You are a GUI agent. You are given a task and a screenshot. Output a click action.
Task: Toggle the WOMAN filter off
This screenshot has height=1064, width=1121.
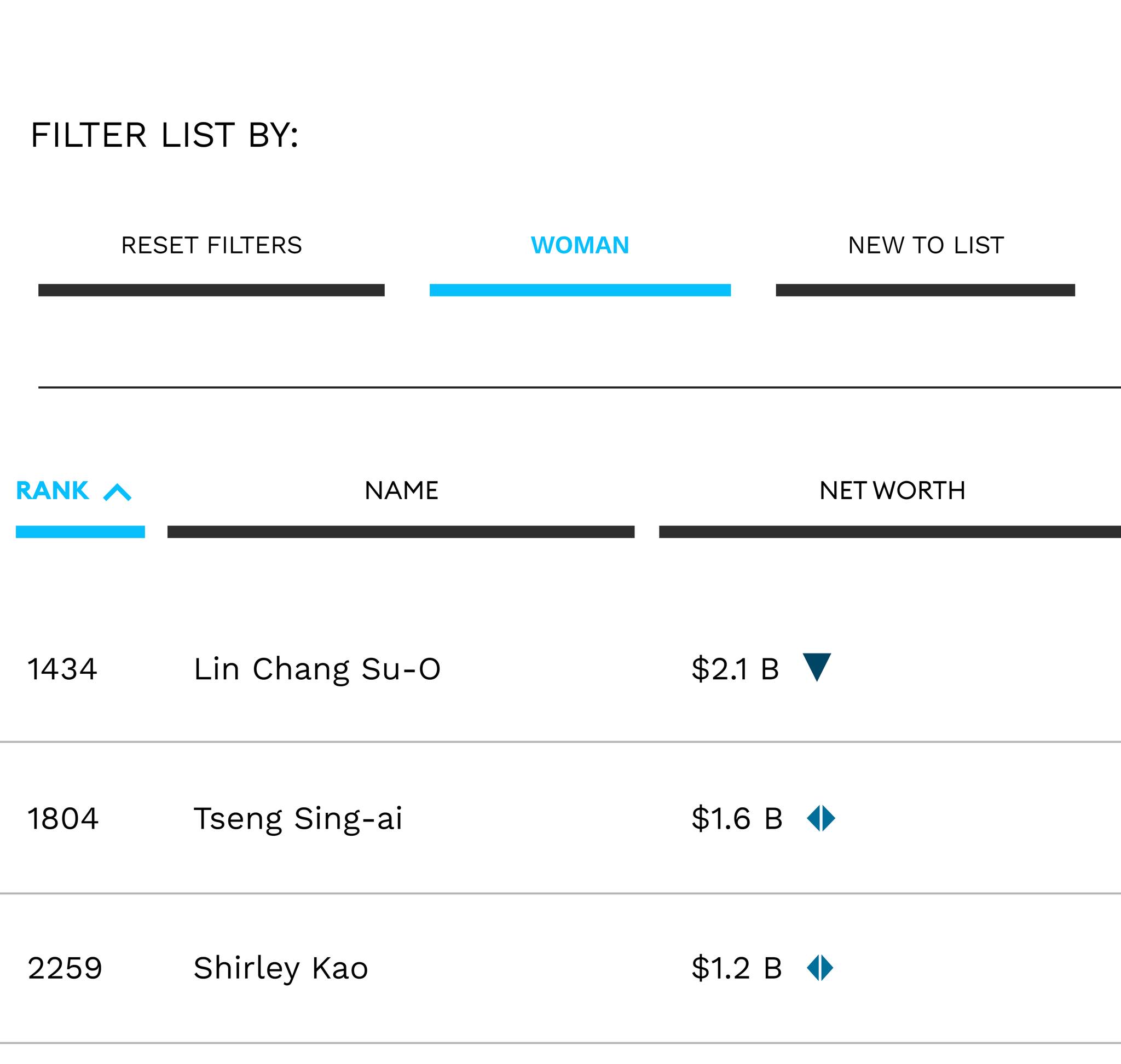click(x=579, y=246)
